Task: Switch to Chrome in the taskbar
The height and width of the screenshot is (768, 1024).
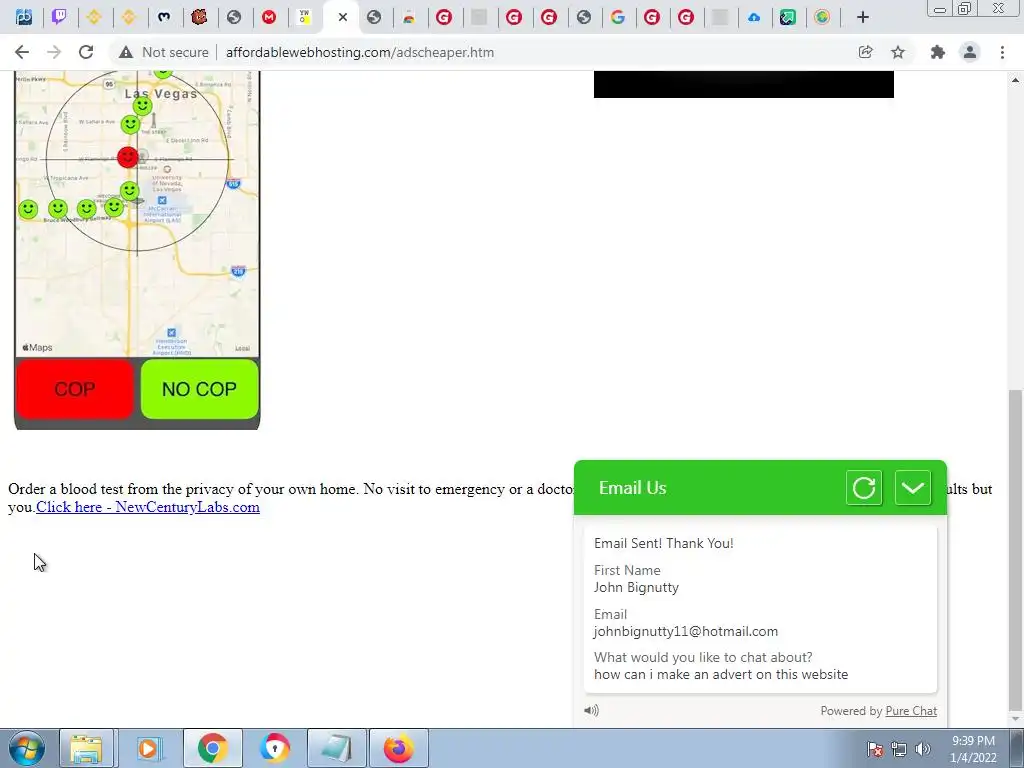Action: point(213,748)
